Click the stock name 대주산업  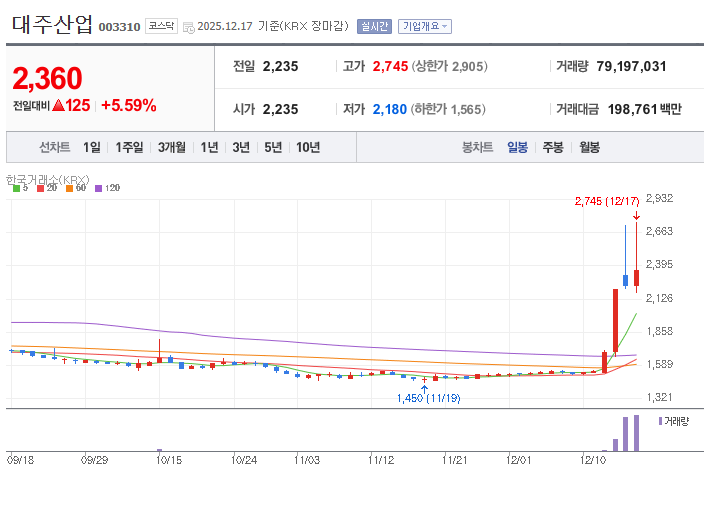click(52, 24)
